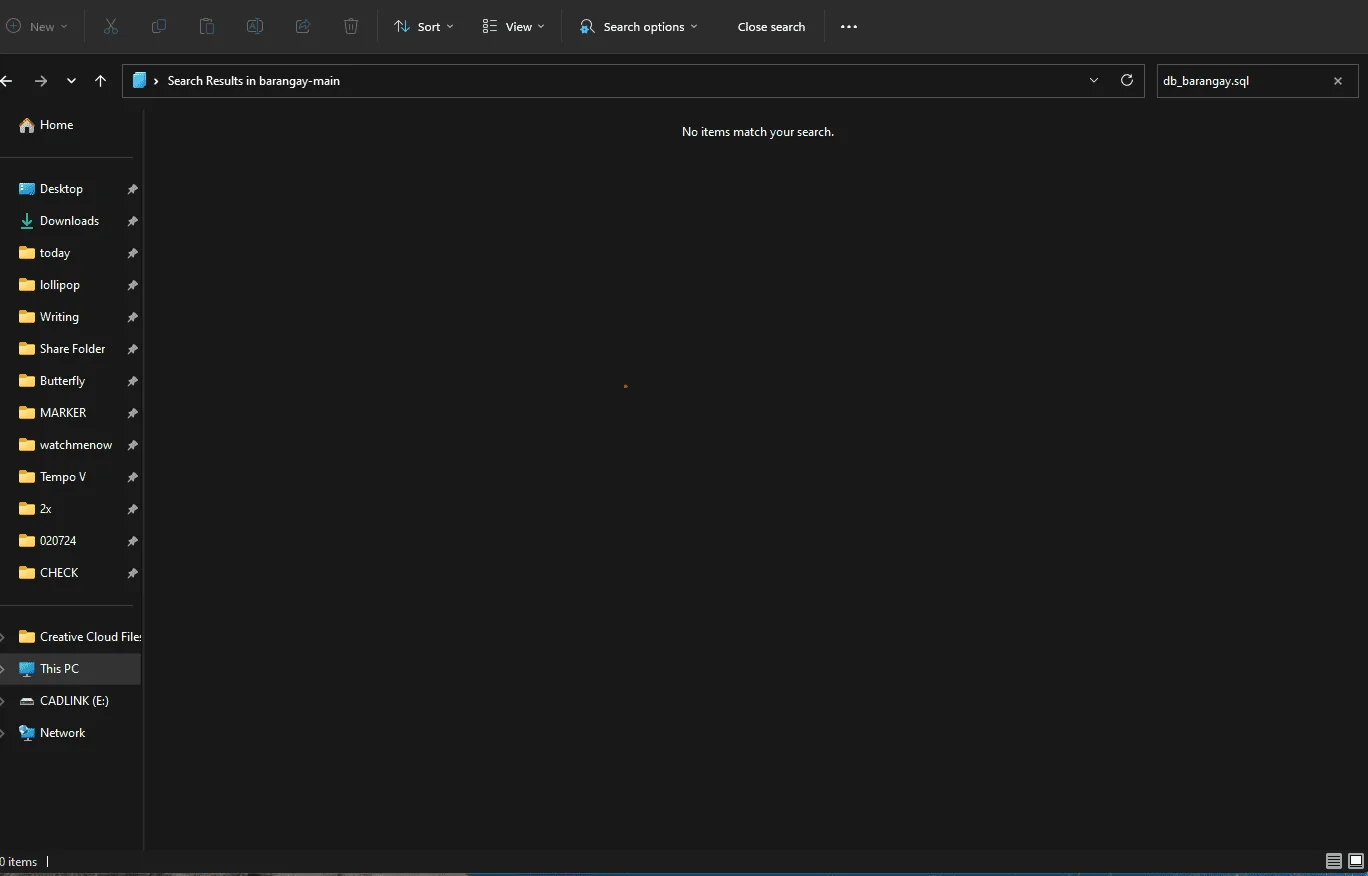Image resolution: width=1368 pixels, height=876 pixels.
Task: Refresh the search results
Action: 1127,80
